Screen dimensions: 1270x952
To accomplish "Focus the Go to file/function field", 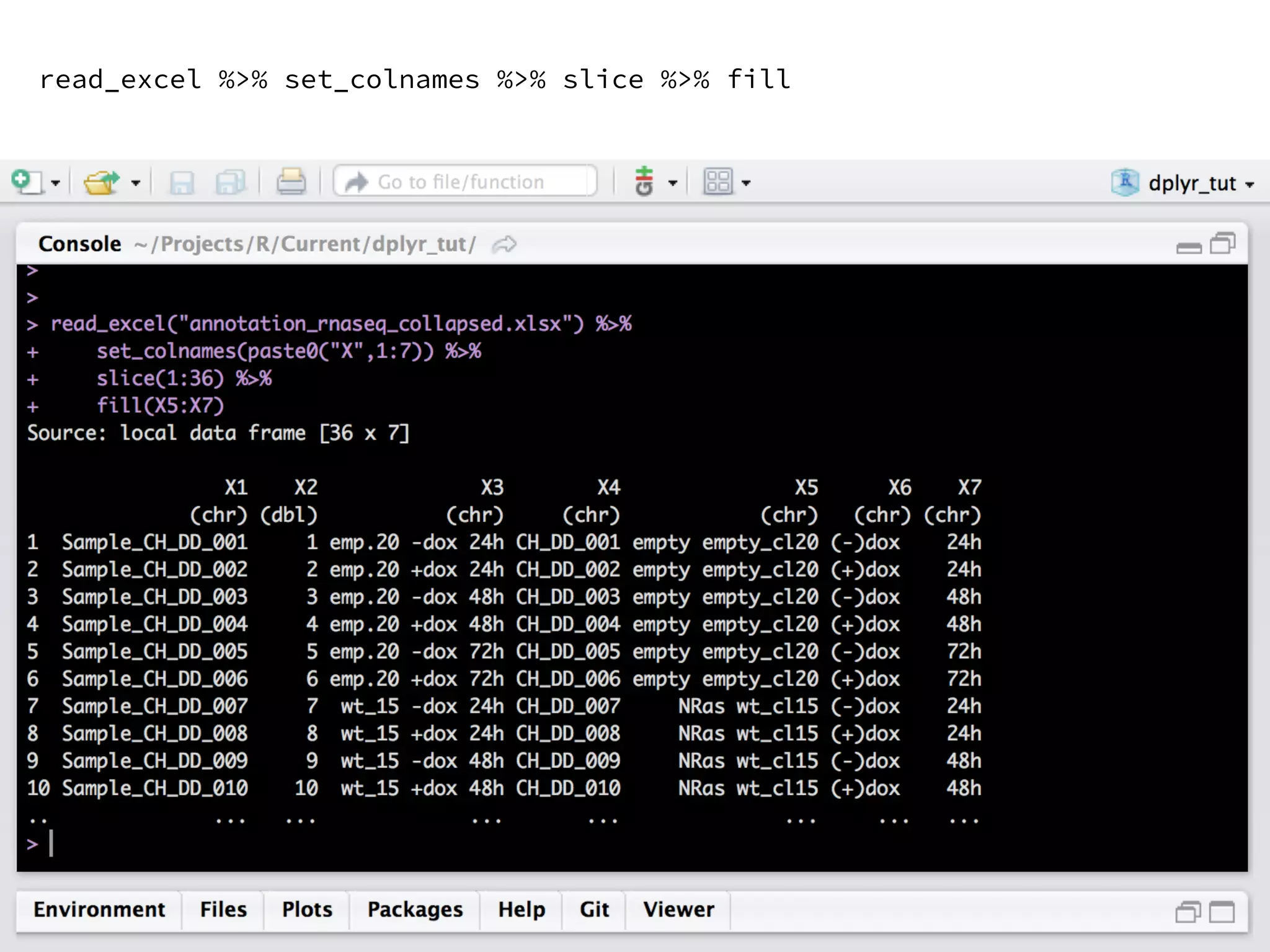I will [x=465, y=182].
